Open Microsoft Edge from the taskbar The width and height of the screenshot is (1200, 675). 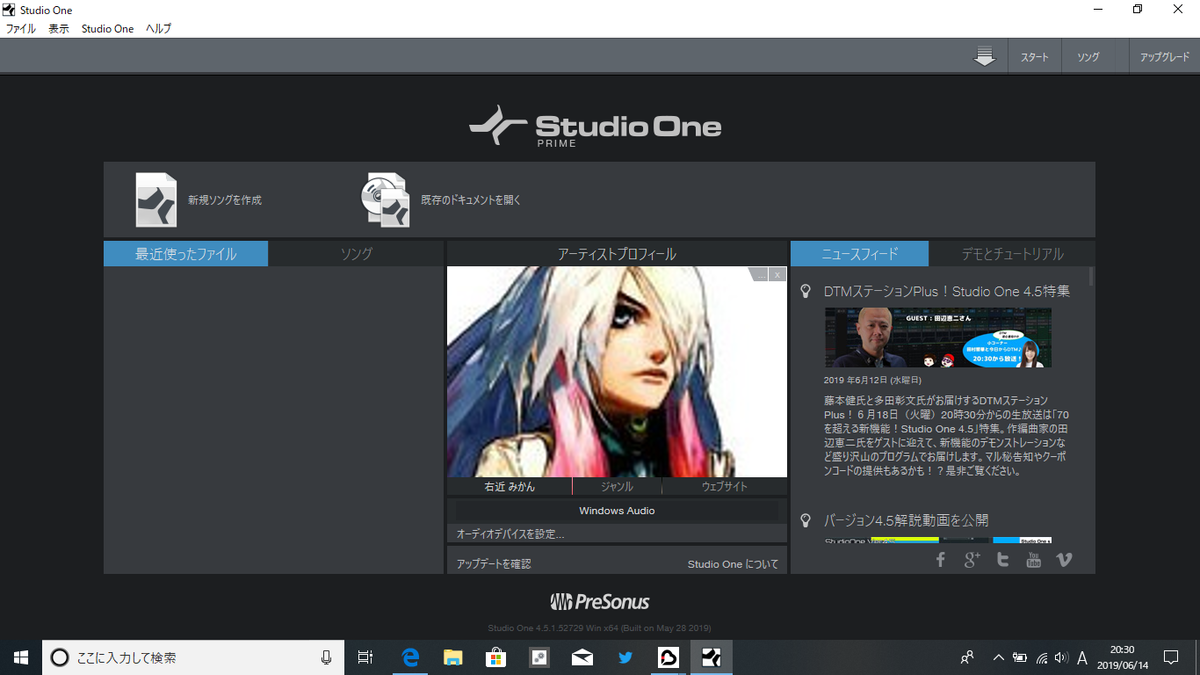pyautogui.click(x=410, y=657)
